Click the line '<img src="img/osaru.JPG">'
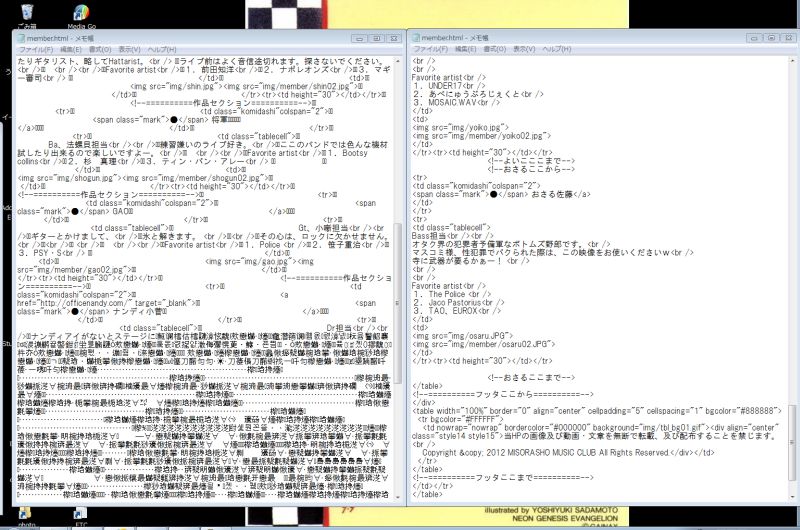 click(x=462, y=336)
